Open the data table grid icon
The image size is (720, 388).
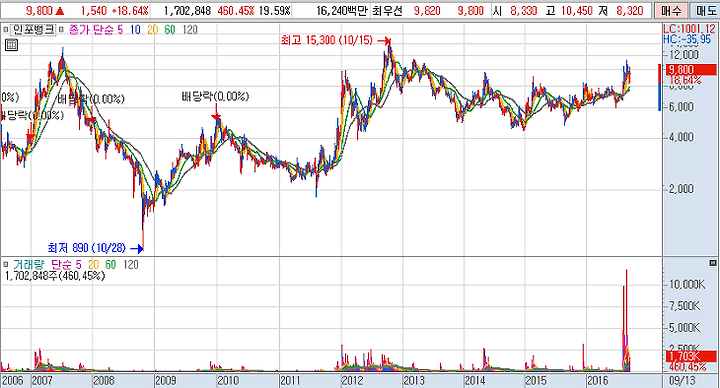11,45
